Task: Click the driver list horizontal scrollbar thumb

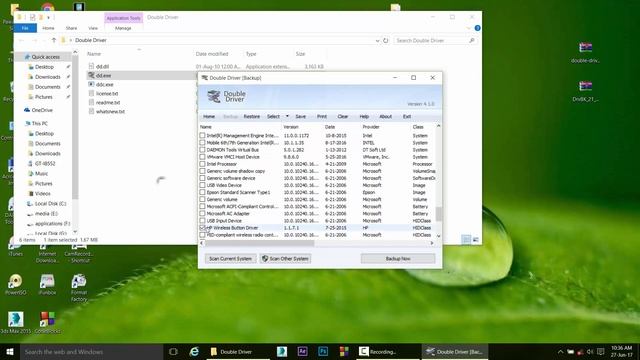Action: 260,243
